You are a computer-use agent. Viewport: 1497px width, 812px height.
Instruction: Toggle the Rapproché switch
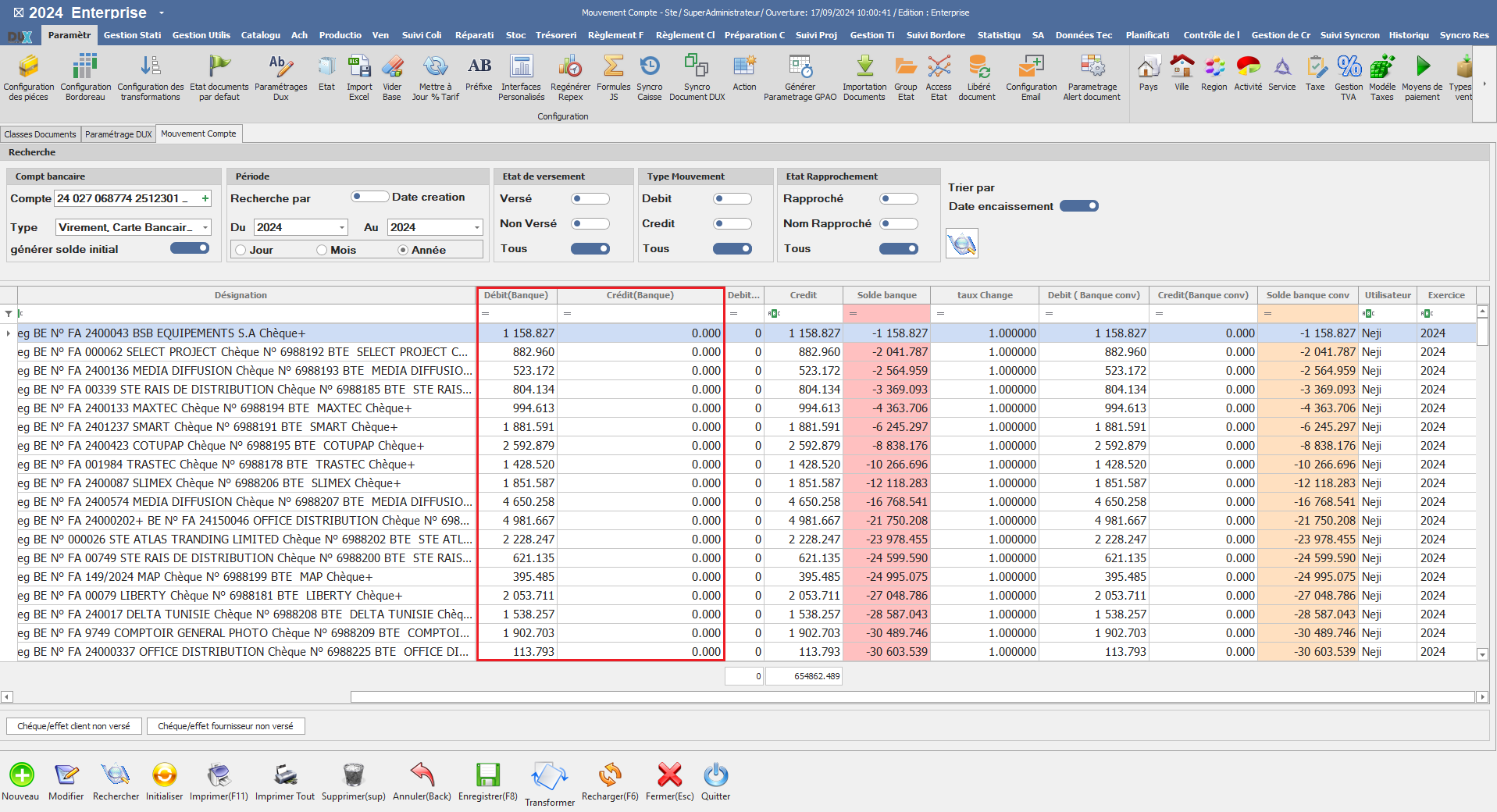tap(899, 198)
